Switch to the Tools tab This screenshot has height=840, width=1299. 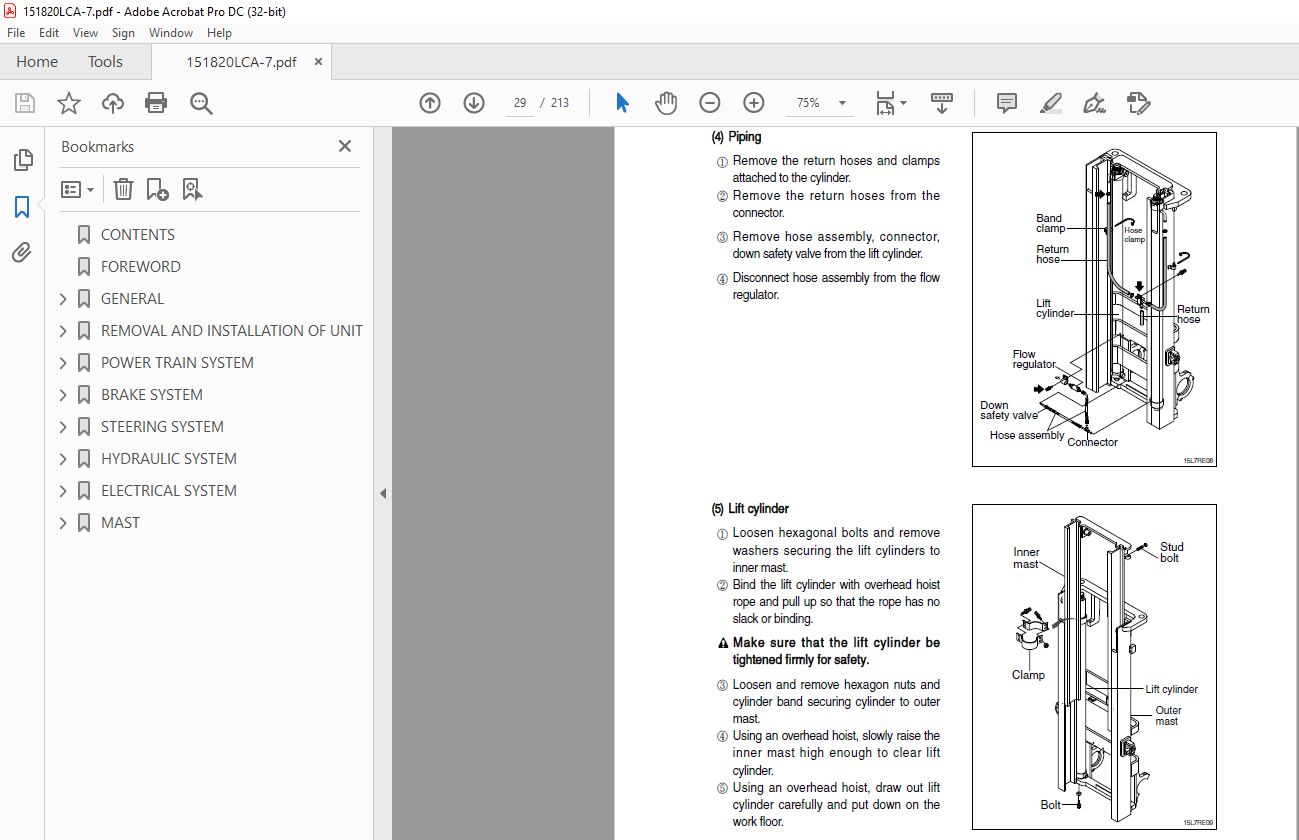pos(105,62)
